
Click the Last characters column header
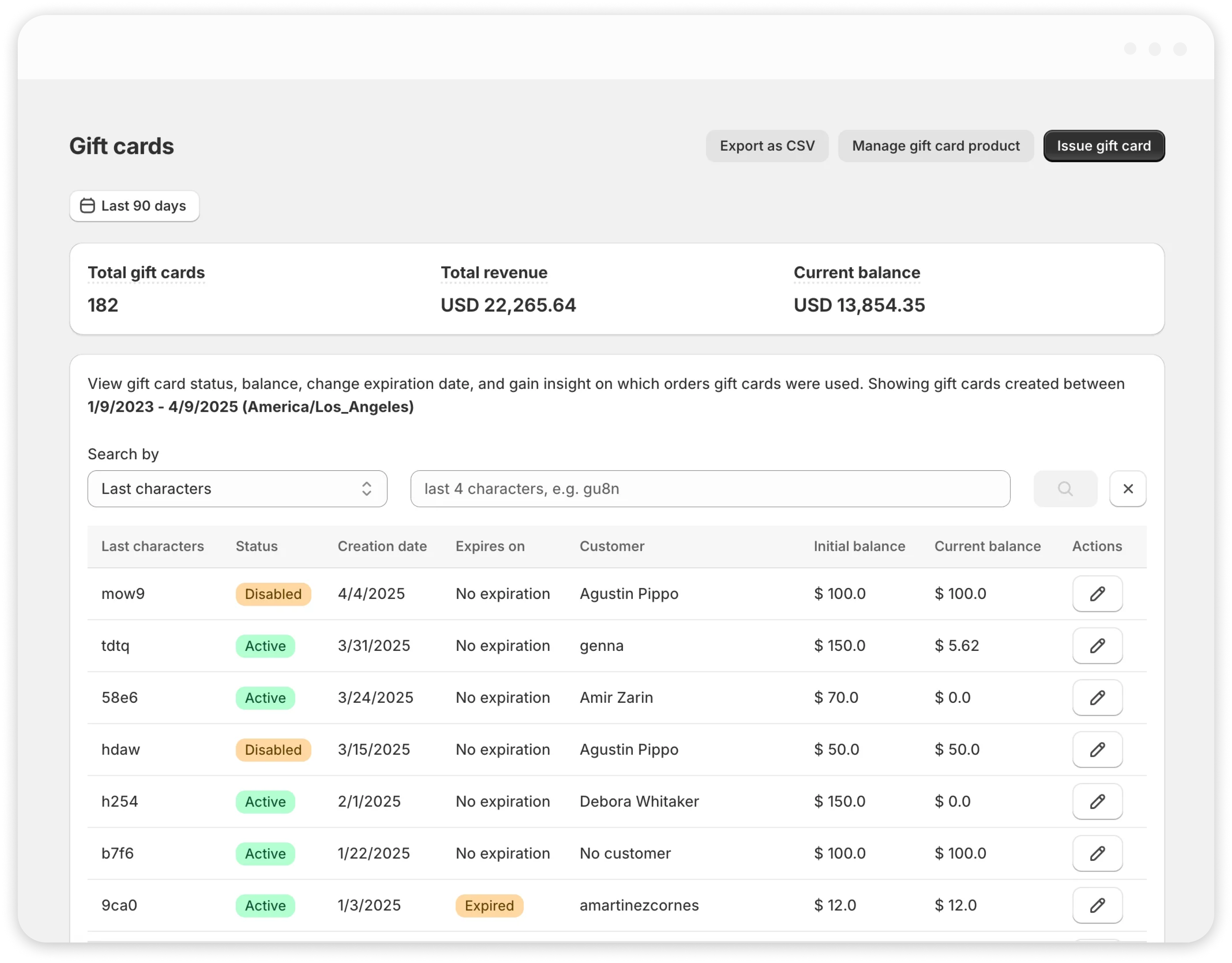point(152,546)
